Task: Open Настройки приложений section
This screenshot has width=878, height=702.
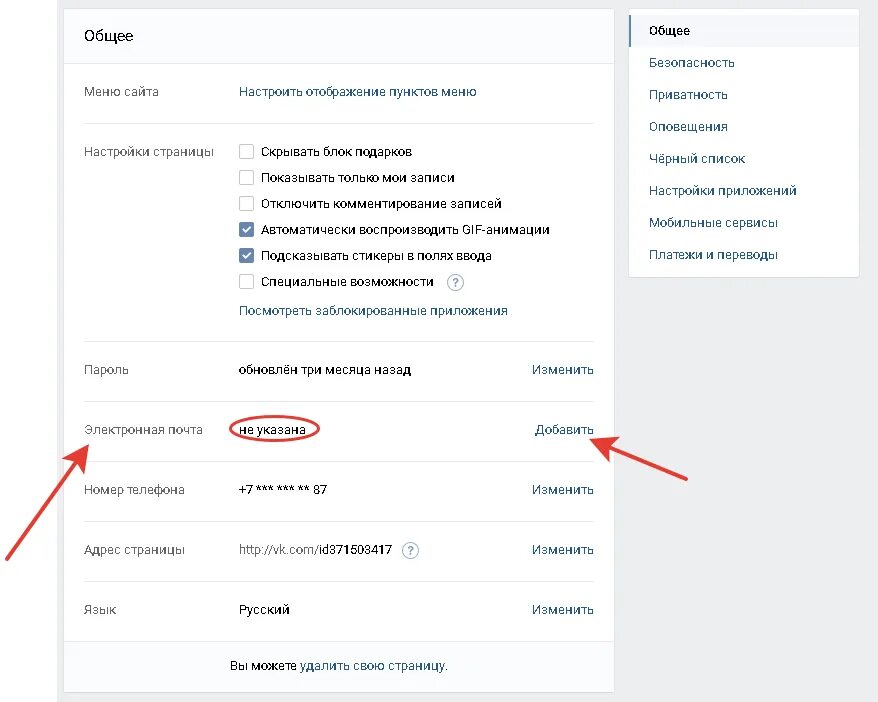Action: click(x=722, y=191)
